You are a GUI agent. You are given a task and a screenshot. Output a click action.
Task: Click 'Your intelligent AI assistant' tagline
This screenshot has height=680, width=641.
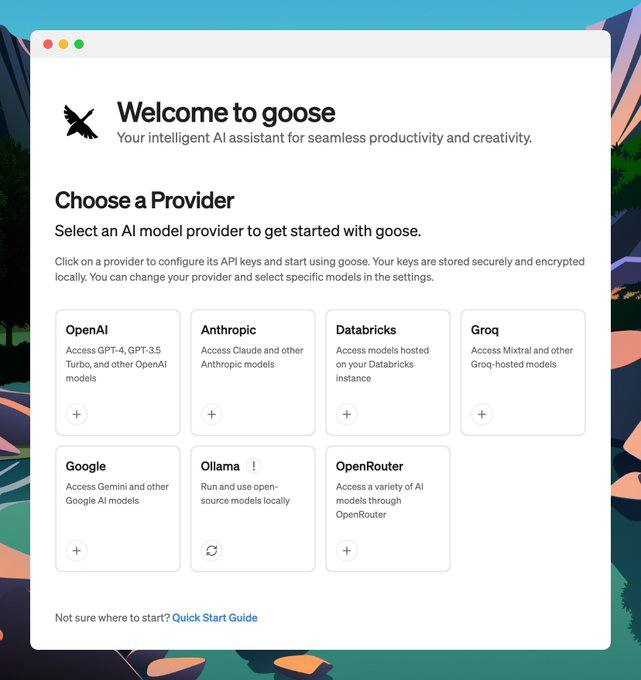click(x=324, y=138)
